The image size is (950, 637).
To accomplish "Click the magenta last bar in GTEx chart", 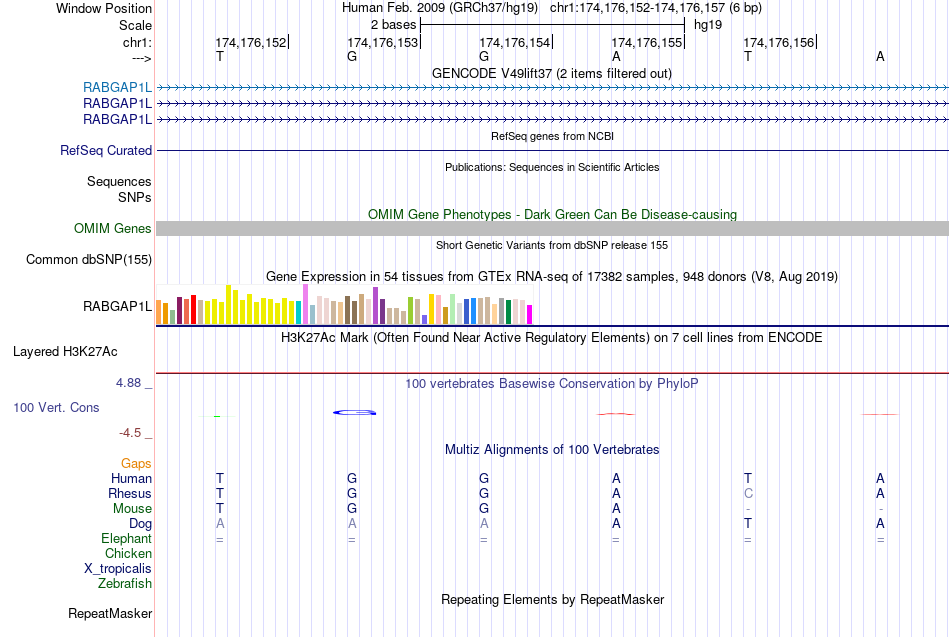I will 530,315.
